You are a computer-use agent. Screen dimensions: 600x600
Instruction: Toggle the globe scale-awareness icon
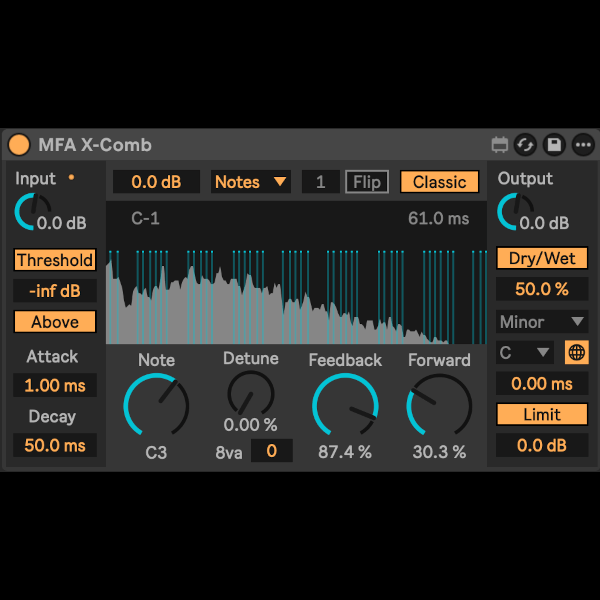576,352
